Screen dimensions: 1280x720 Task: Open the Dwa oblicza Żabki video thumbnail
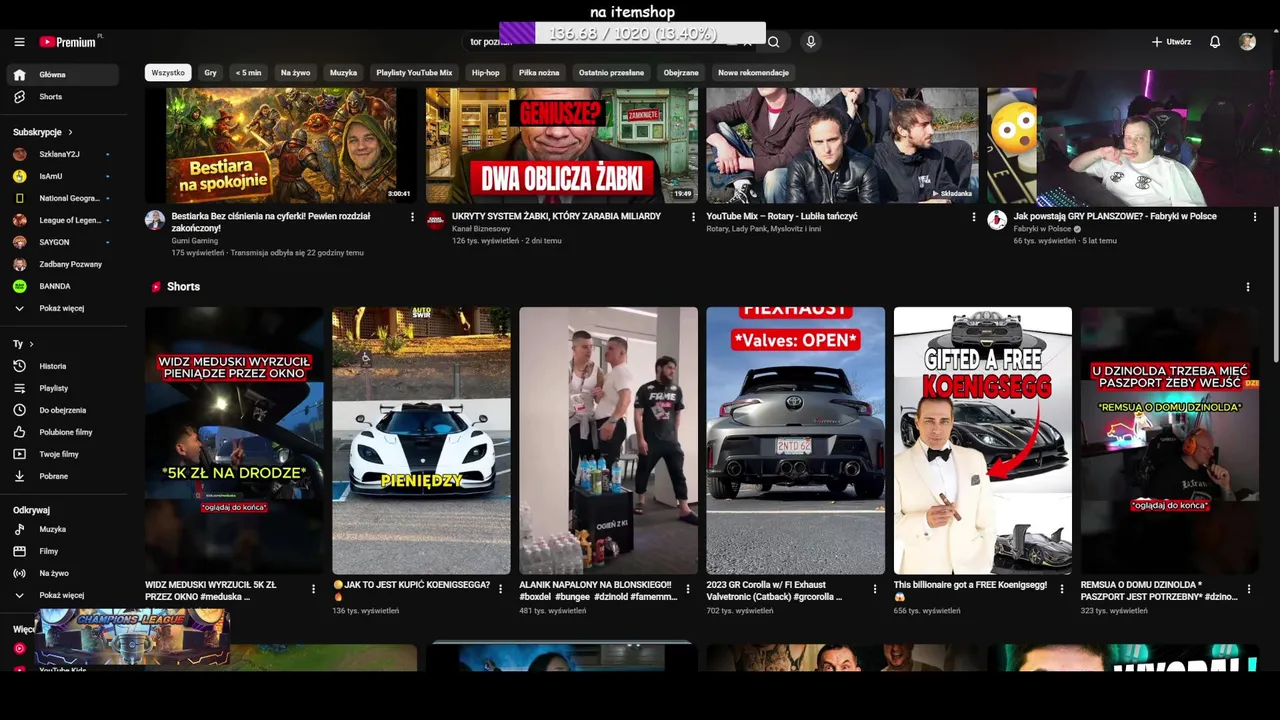tap(562, 146)
